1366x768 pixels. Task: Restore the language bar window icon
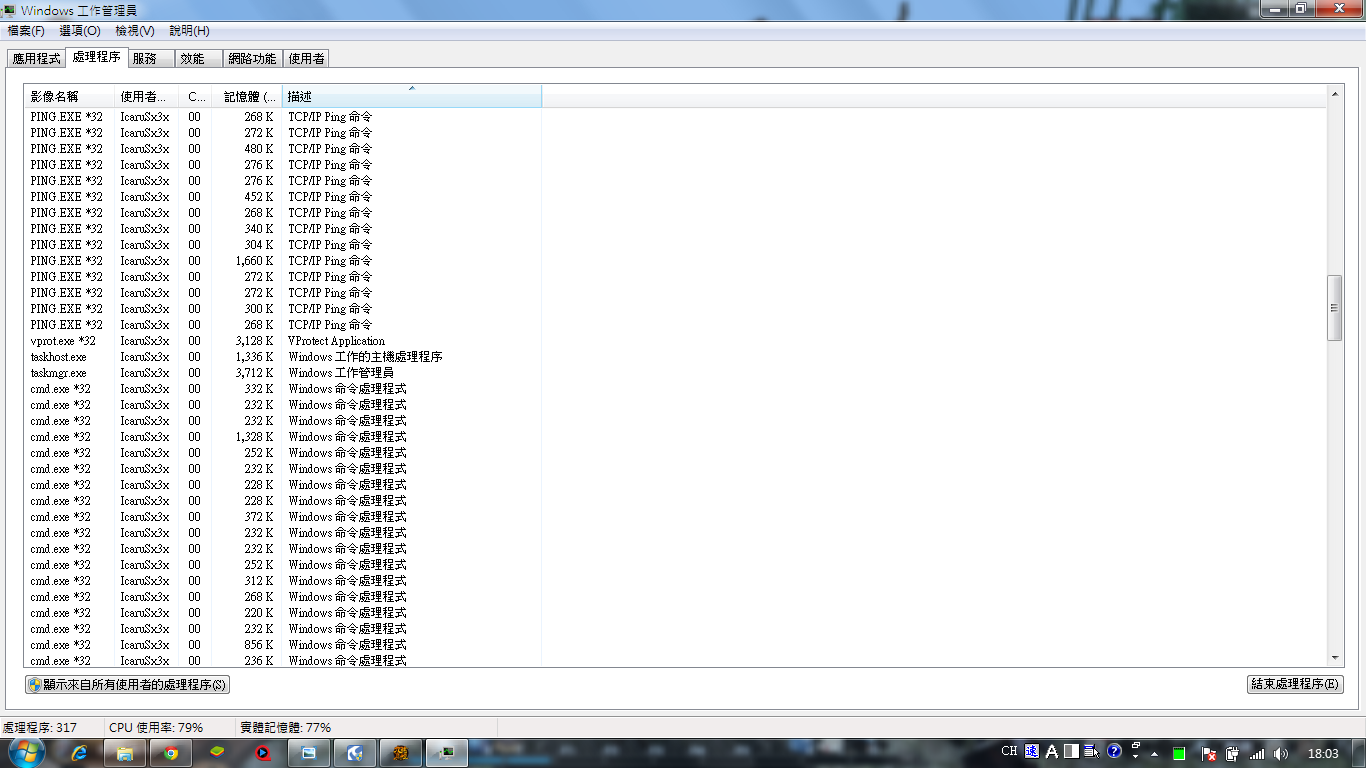point(1136,746)
